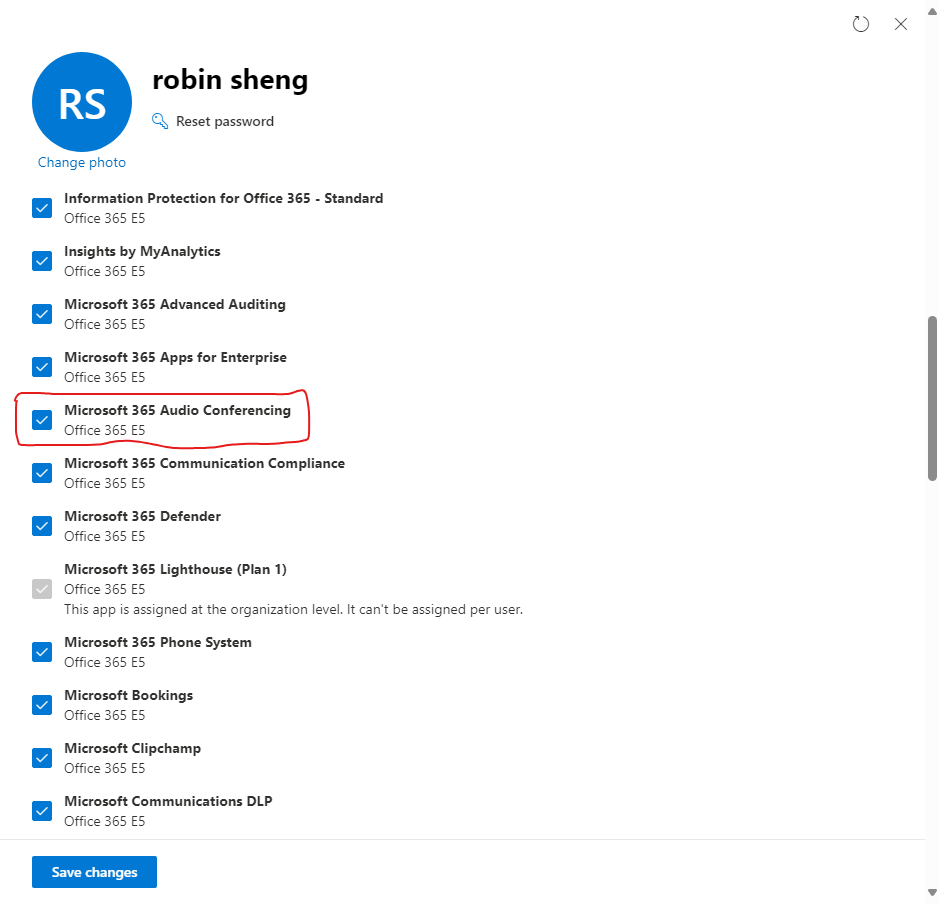Toggle Microsoft 365 Apps for Enterprise checkbox
The width and height of the screenshot is (938, 904).
point(42,367)
